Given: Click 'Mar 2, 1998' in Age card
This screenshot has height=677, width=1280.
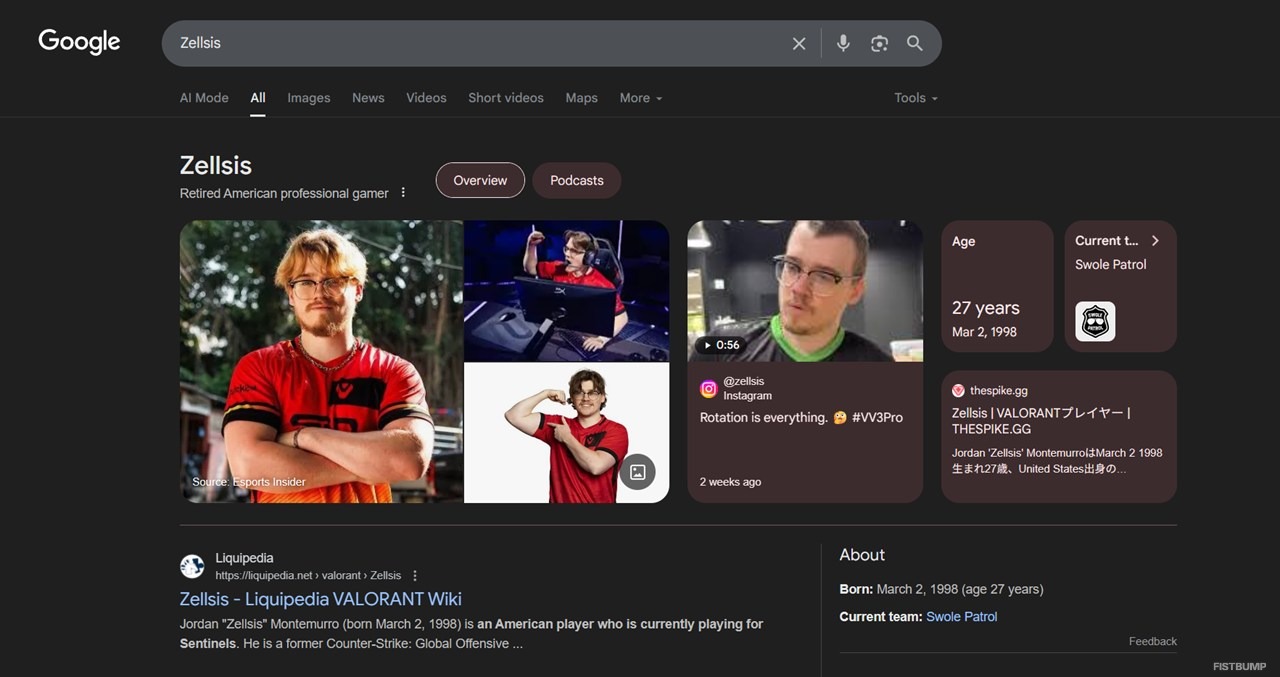Looking at the screenshot, I should point(984,332).
